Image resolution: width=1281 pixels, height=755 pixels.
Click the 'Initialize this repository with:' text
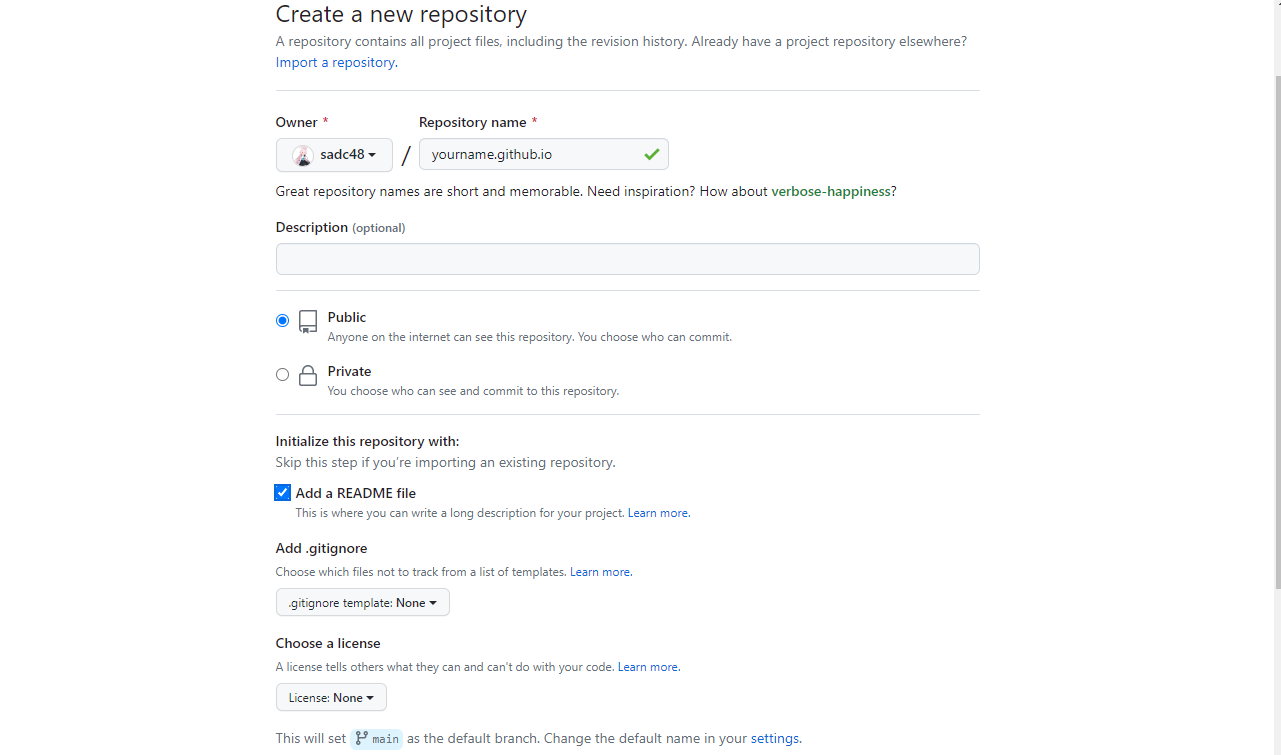point(368,441)
